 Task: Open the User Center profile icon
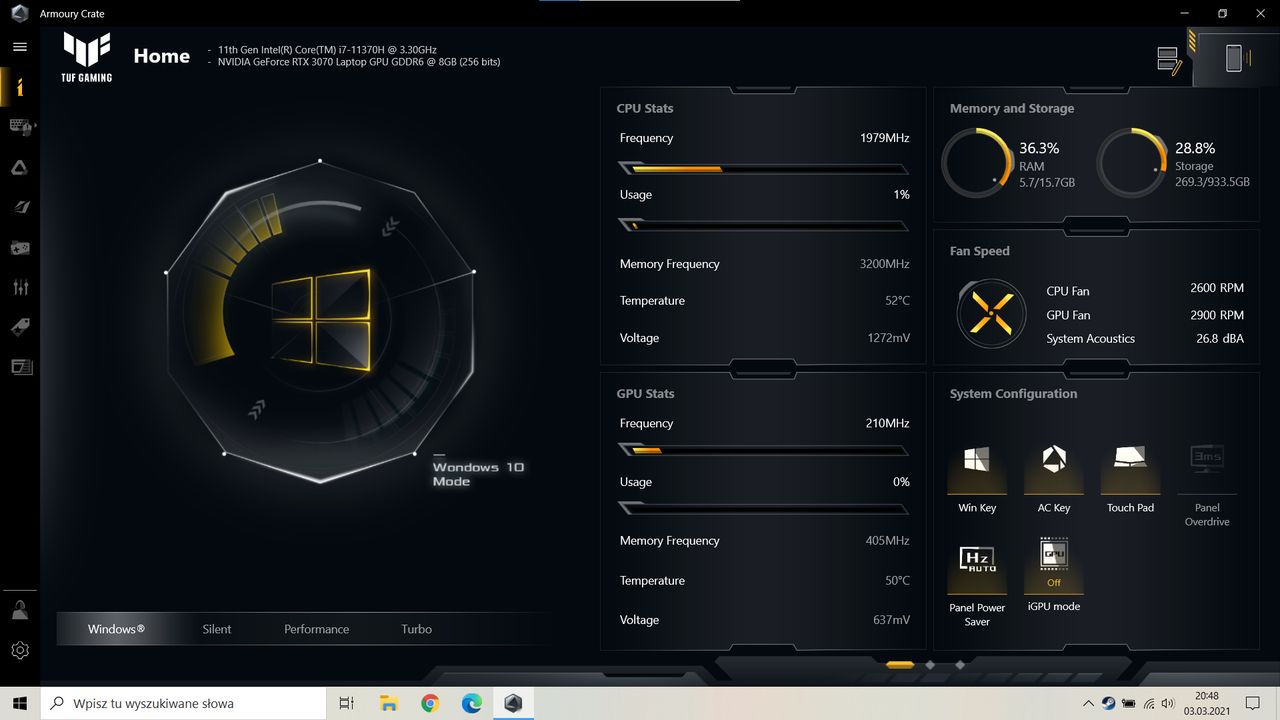tap(19, 610)
